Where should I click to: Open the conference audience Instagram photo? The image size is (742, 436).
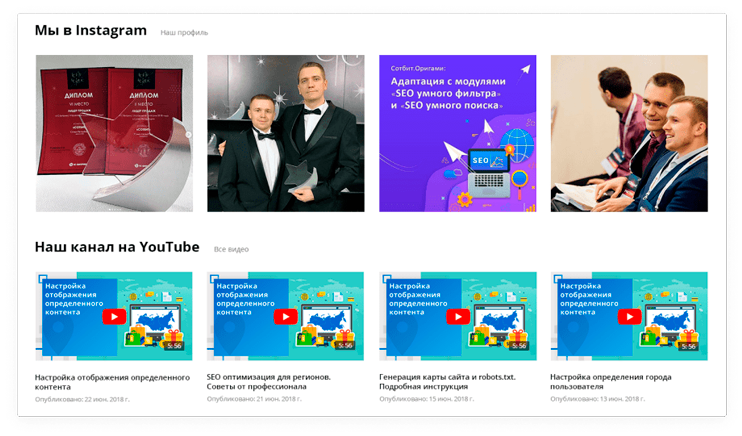[x=629, y=133]
